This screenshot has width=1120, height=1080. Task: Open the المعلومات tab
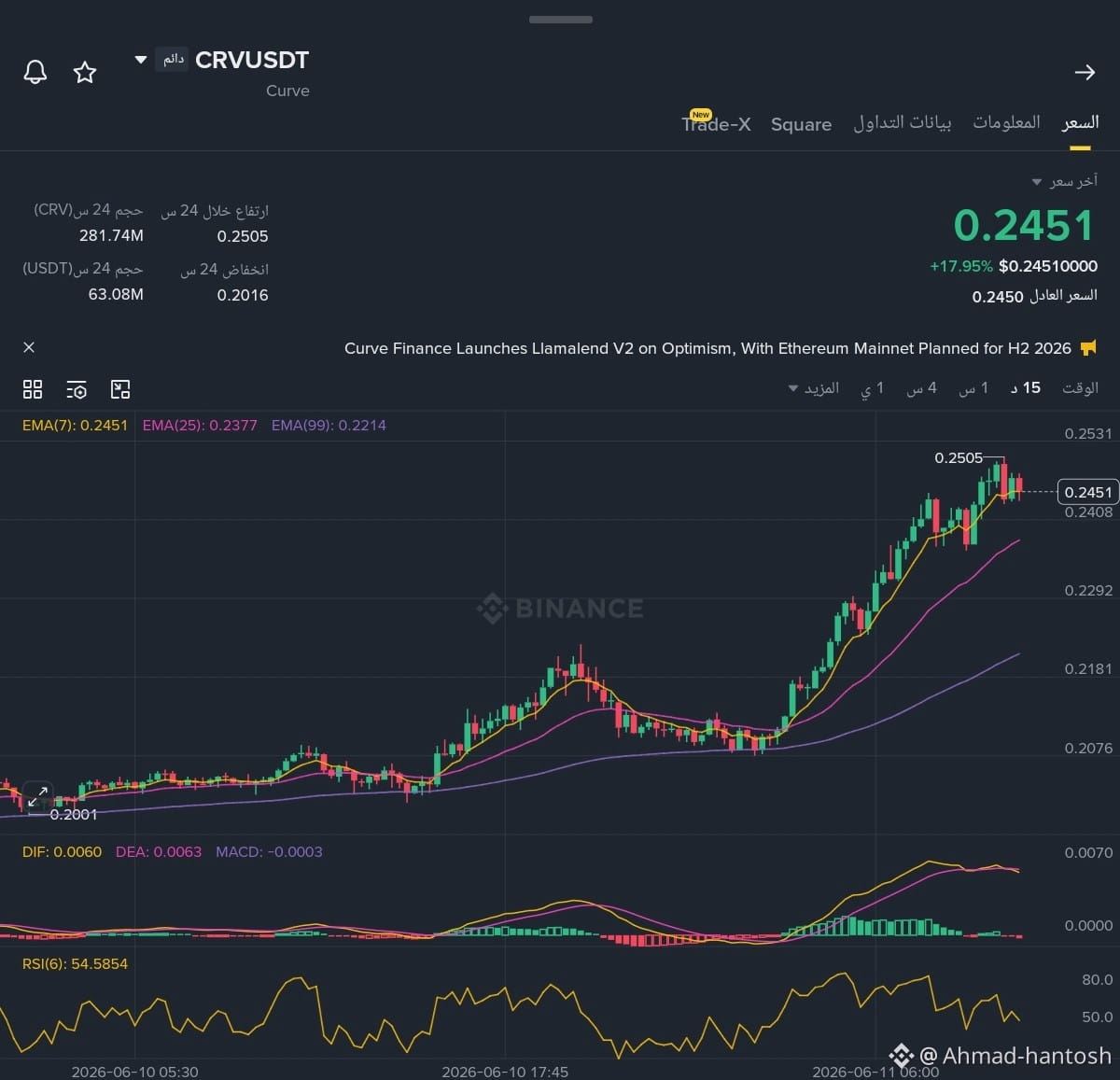pos(1006,122)
